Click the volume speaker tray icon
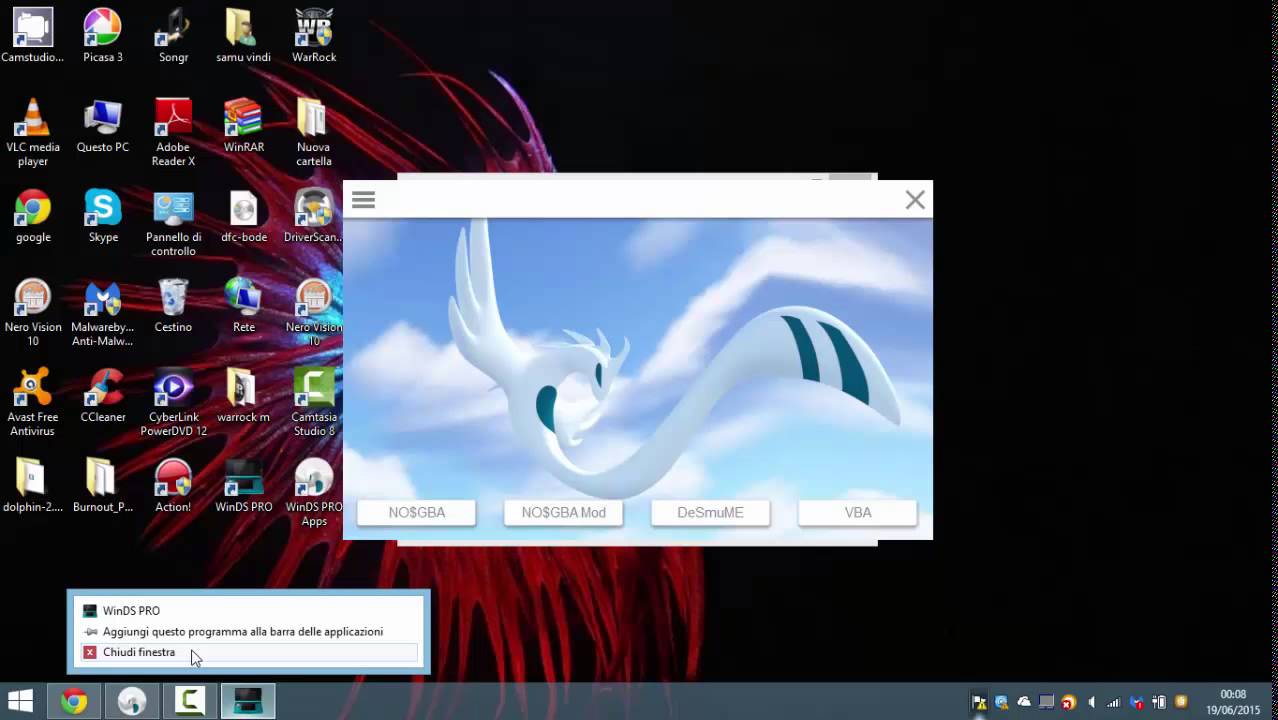This screenshot has width=1278, height=720. (1091, 702)
